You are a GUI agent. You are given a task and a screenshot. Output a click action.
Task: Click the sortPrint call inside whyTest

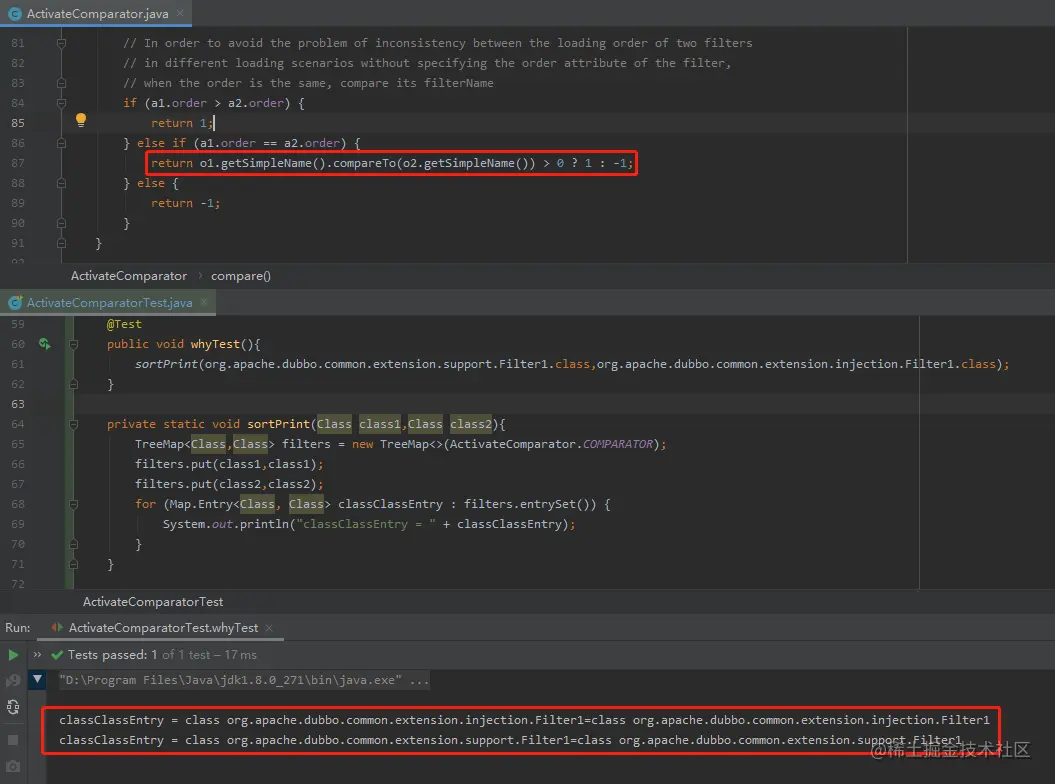[571, 364]
